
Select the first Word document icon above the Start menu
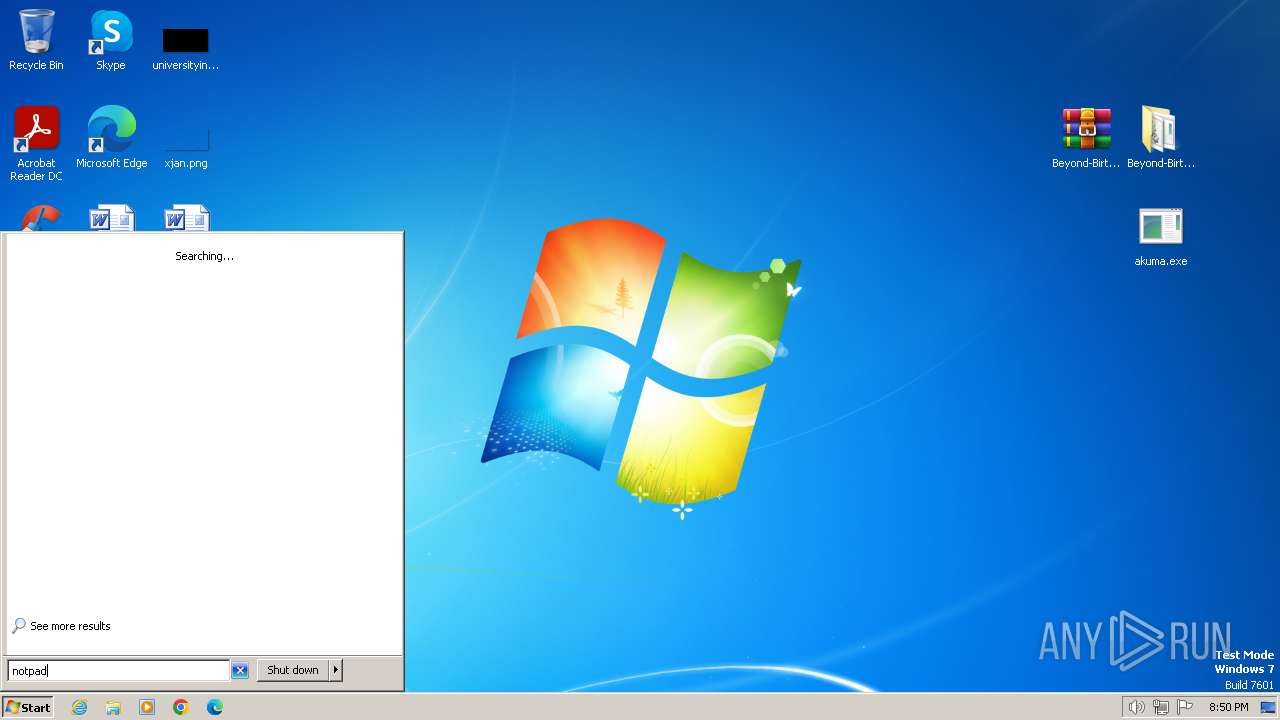pyautogui.click(x=111, y=218)
